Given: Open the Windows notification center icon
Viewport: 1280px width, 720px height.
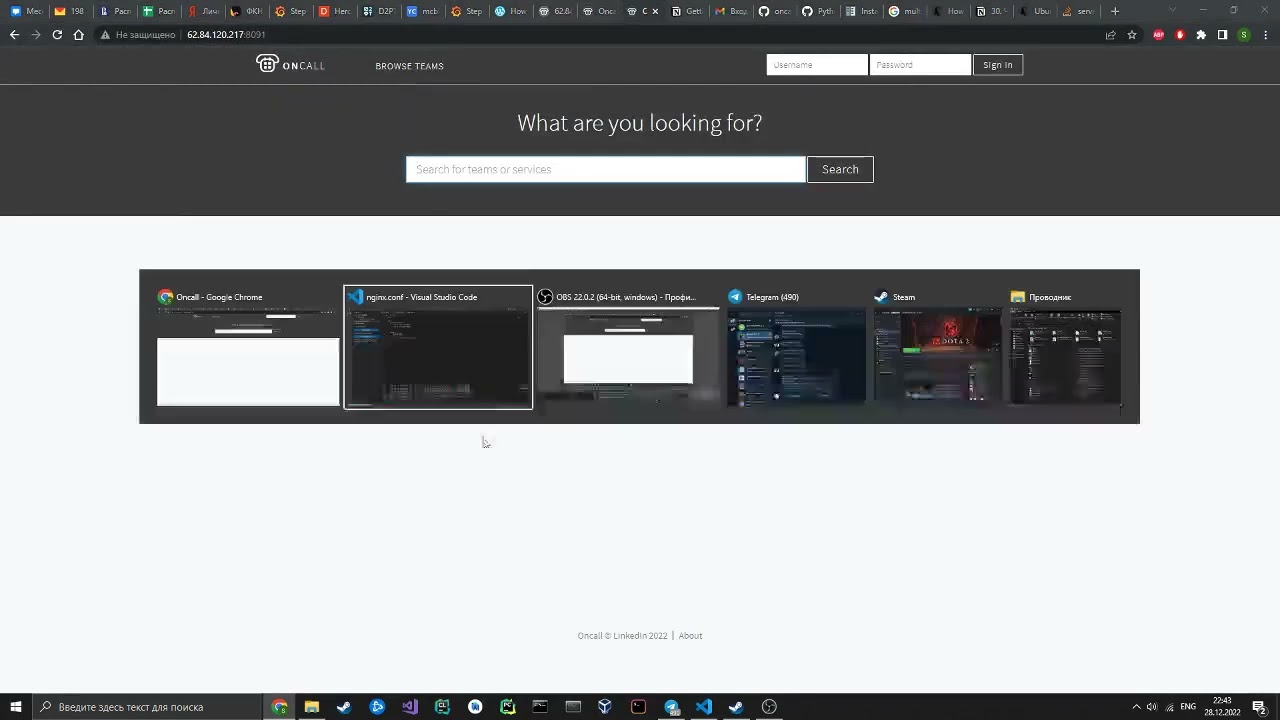Looking at the screenshot, I should click(x=1260, y=707).
